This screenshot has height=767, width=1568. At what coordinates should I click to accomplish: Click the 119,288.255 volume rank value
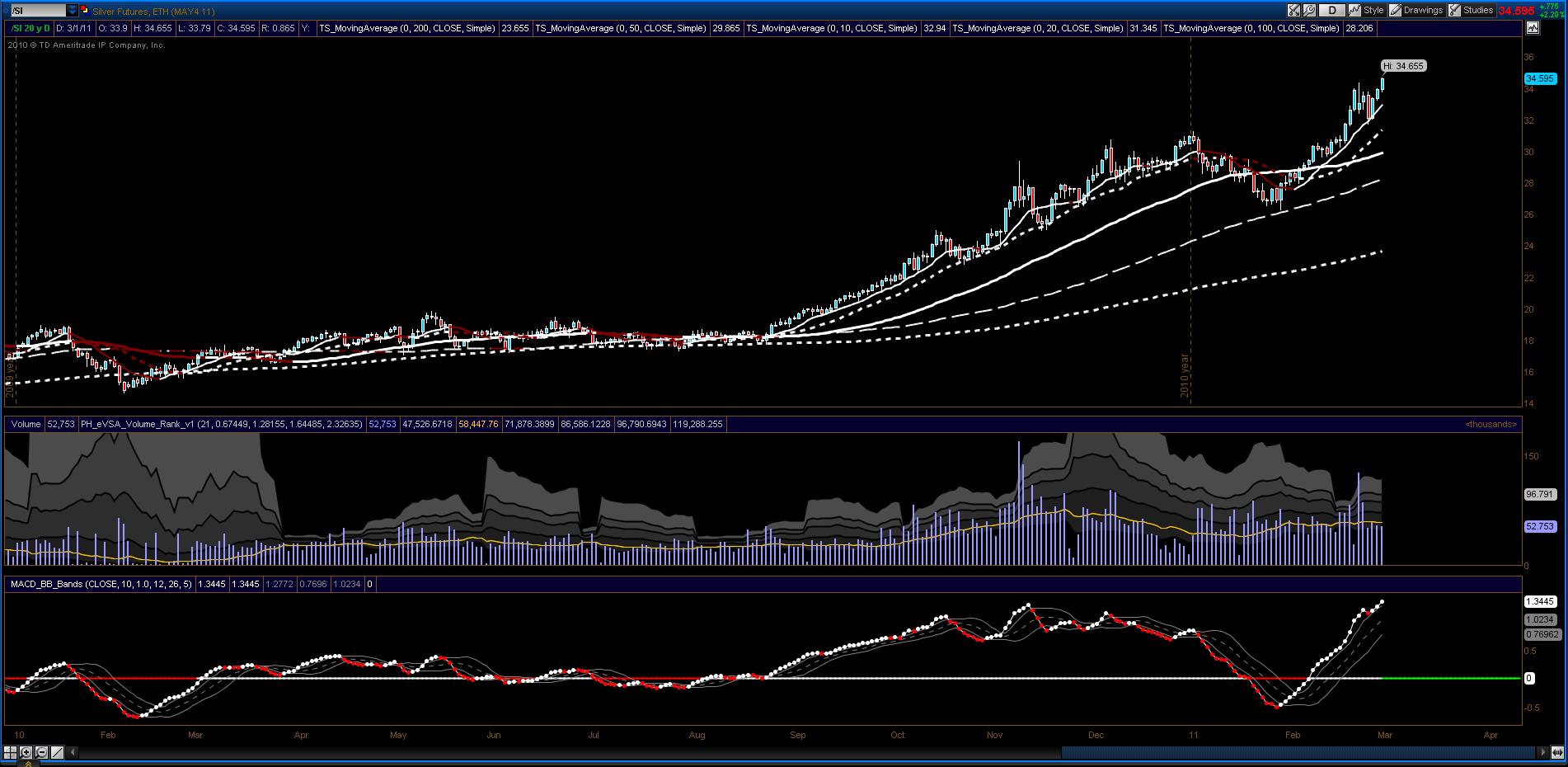click(697, 424)
